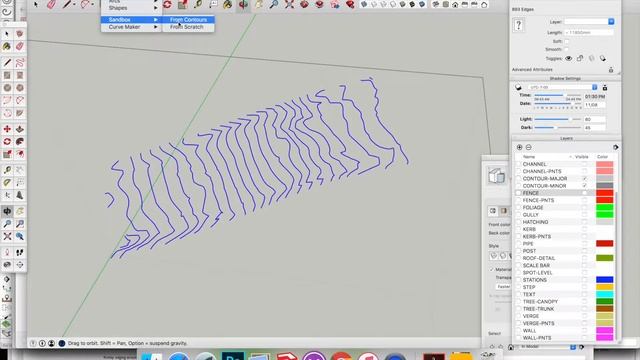Activate the Push/Pull tool in the left palette
Screen dimensions: 640x360
coord(20,129)
